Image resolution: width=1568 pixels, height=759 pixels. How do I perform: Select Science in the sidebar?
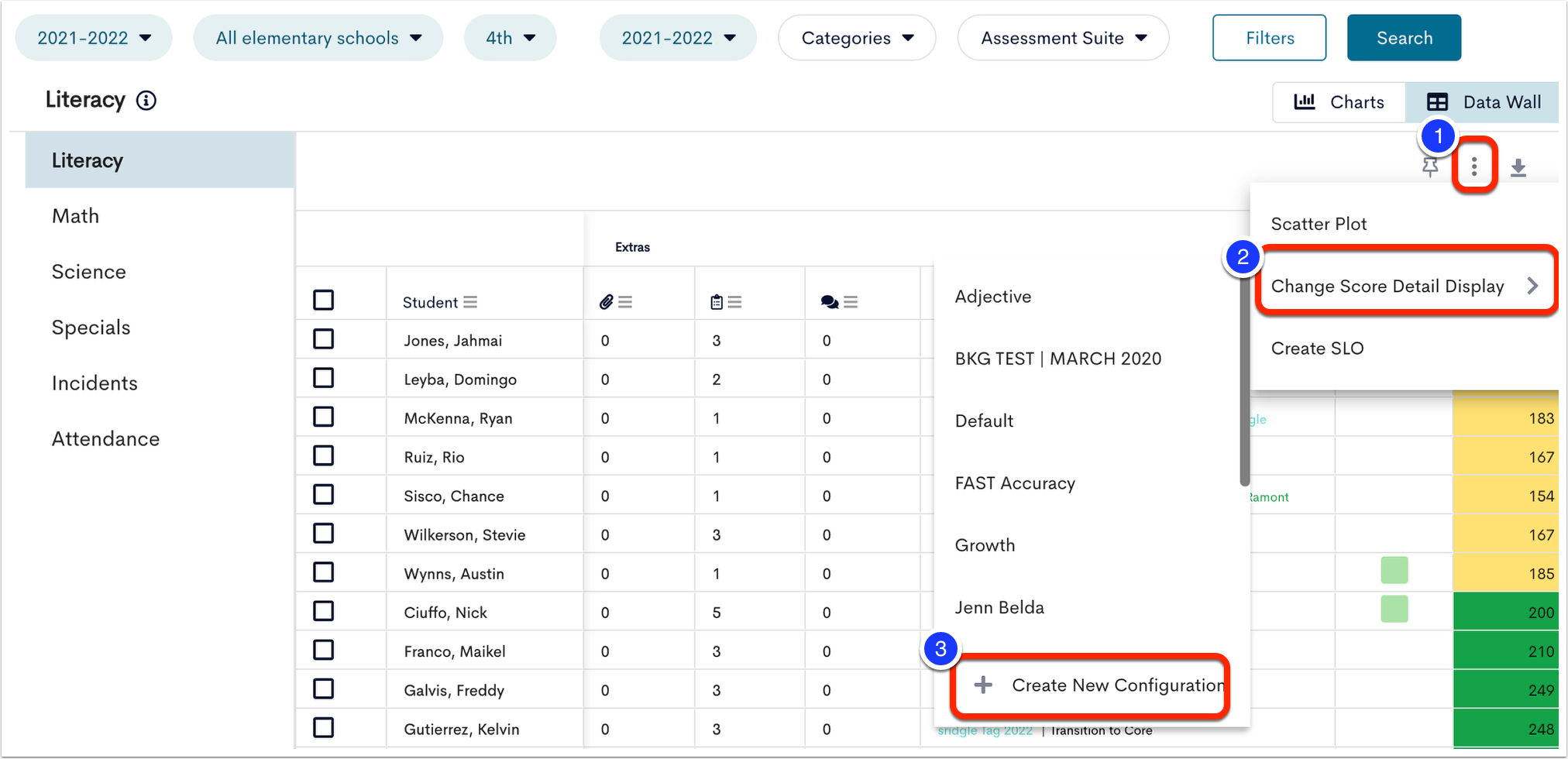pyautogui.click(x=160, y=272)
